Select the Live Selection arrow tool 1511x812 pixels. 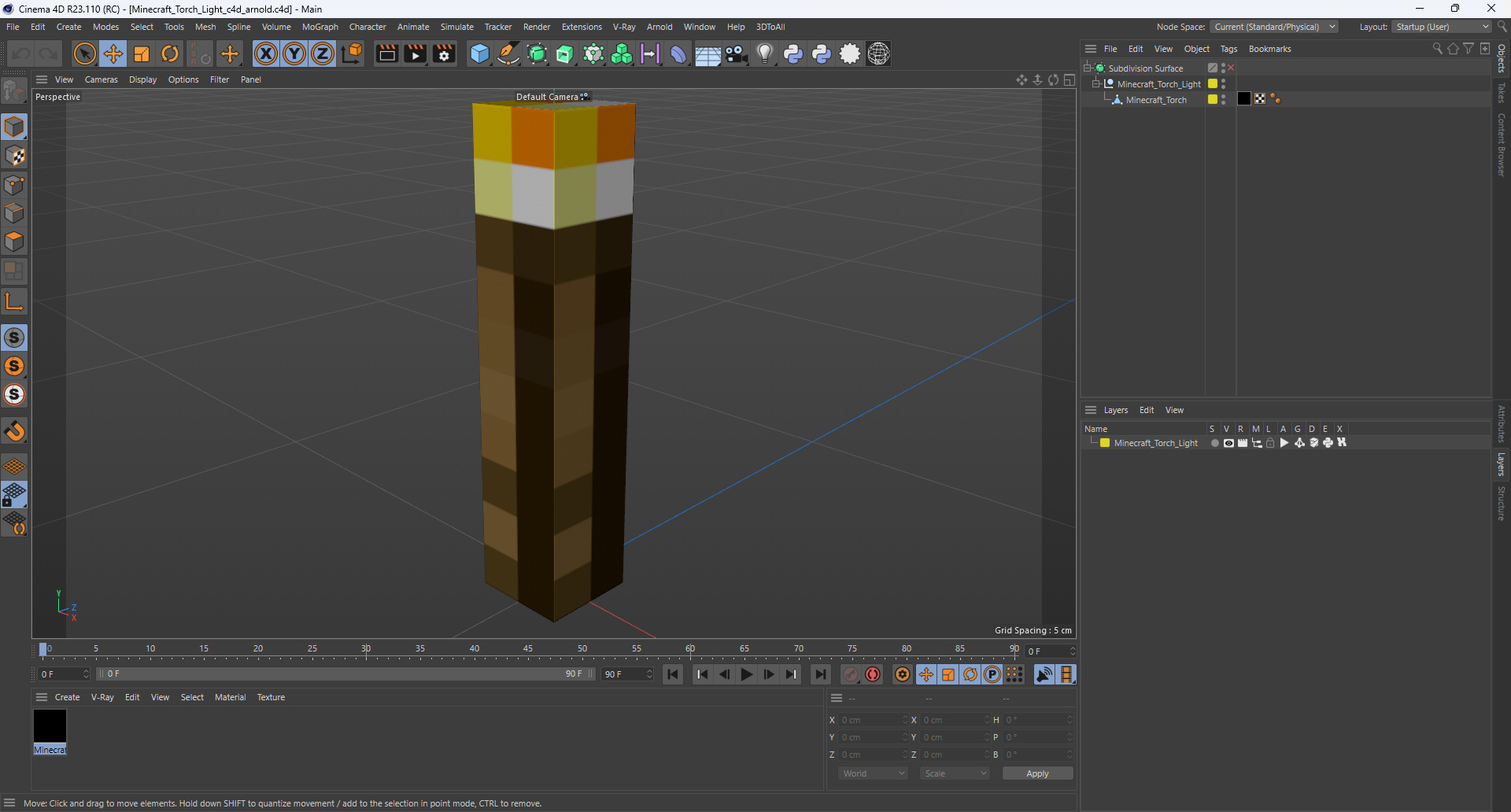[x=84, y=54]
